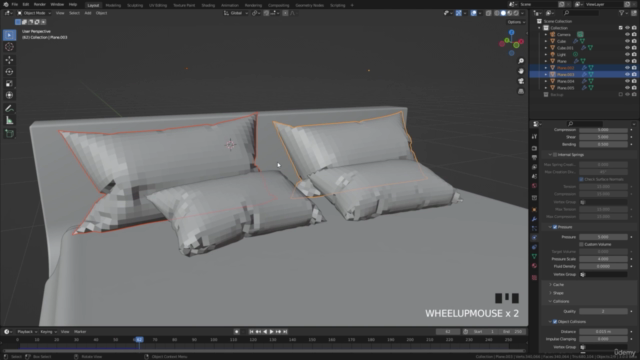Open the timeline Keying popover
This screenshot has height=360, width=640.
(48, 332)
